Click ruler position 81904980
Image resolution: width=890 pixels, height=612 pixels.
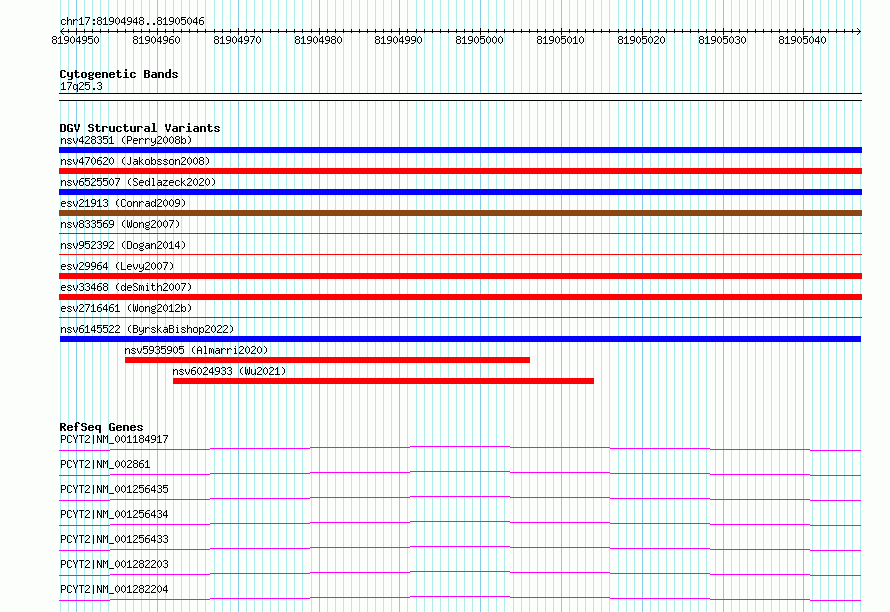pos(318,40)
